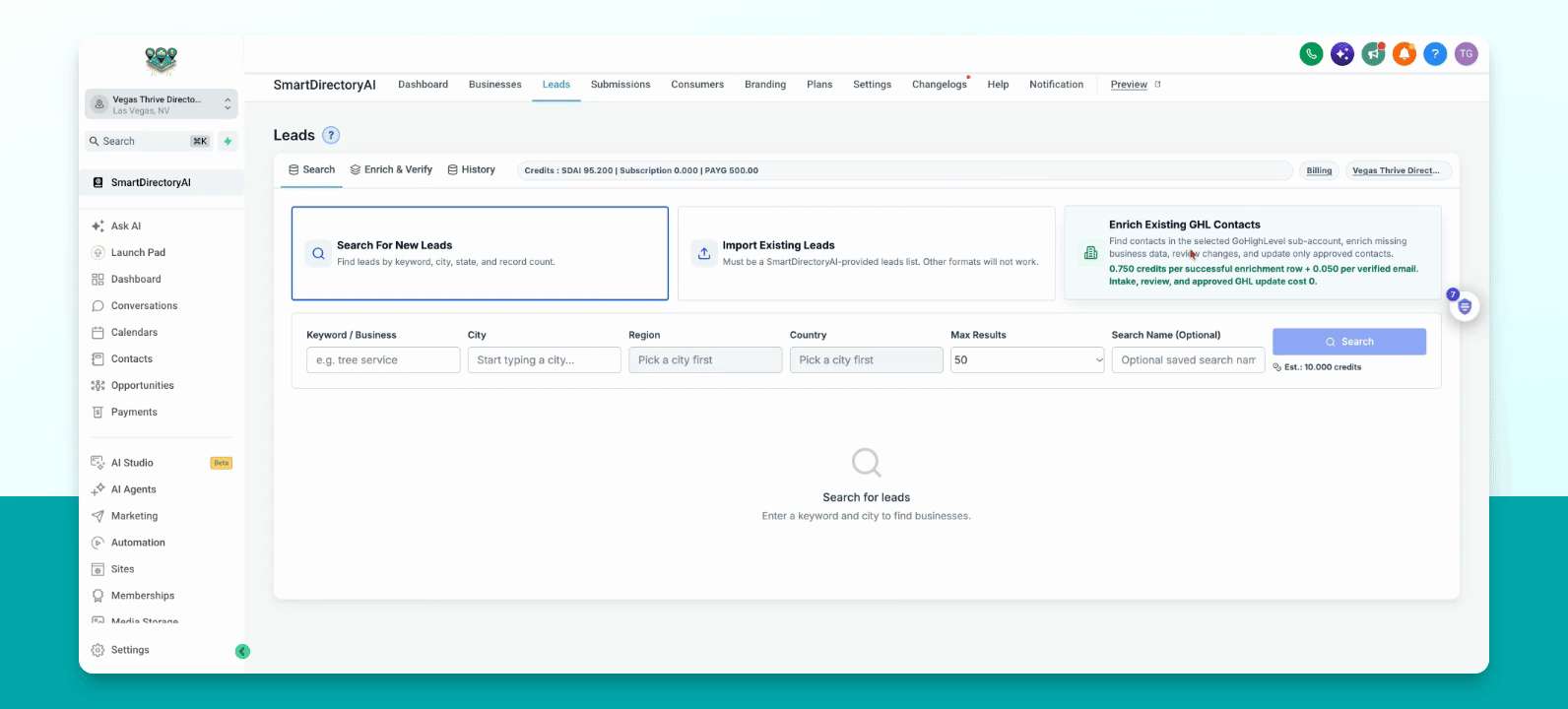Open Vegas Thrive Direct sub-account selector
The image size is (1568, 709).
click(x=1399, y=170)
